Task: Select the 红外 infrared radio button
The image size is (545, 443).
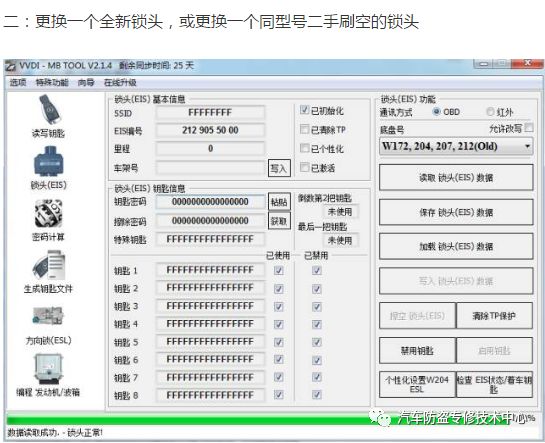Action: [490, 112]
